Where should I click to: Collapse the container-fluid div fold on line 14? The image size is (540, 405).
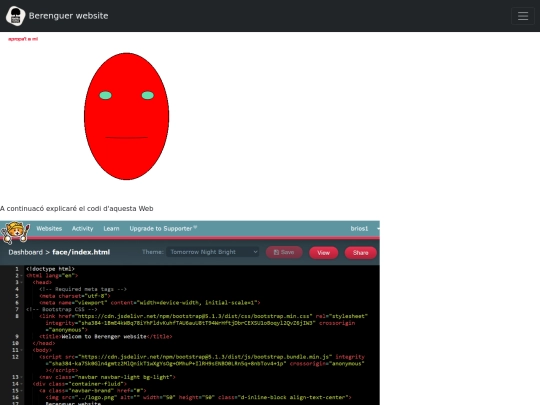21,384
